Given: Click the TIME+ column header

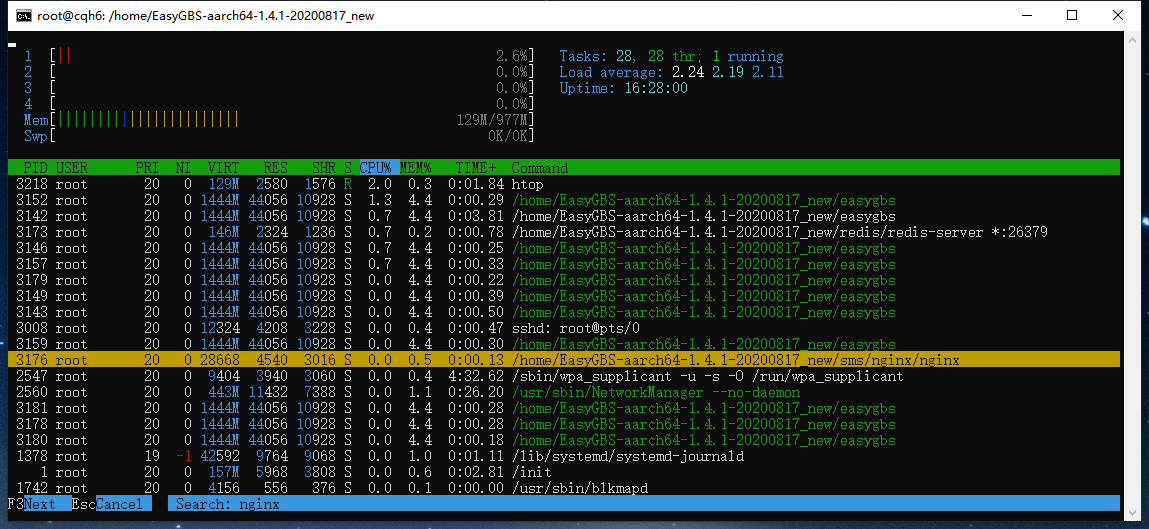Looking at the screenshot, I should point(476,168).
